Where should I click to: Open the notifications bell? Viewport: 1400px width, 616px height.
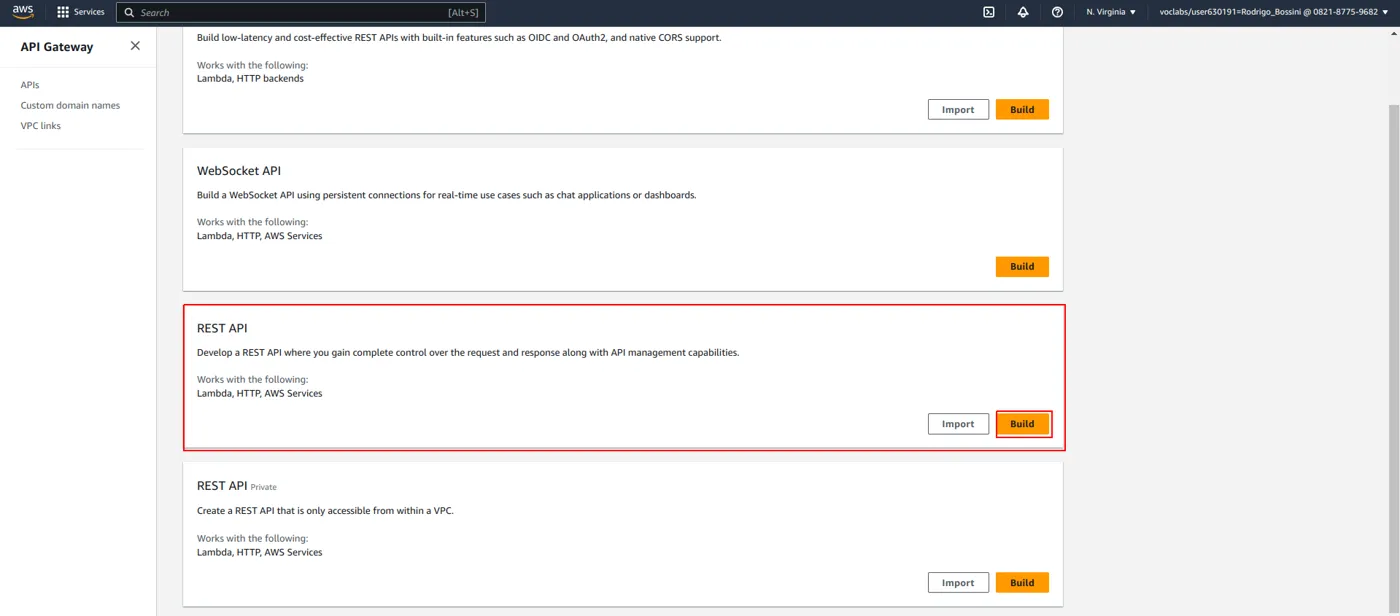pos(1023,12)
